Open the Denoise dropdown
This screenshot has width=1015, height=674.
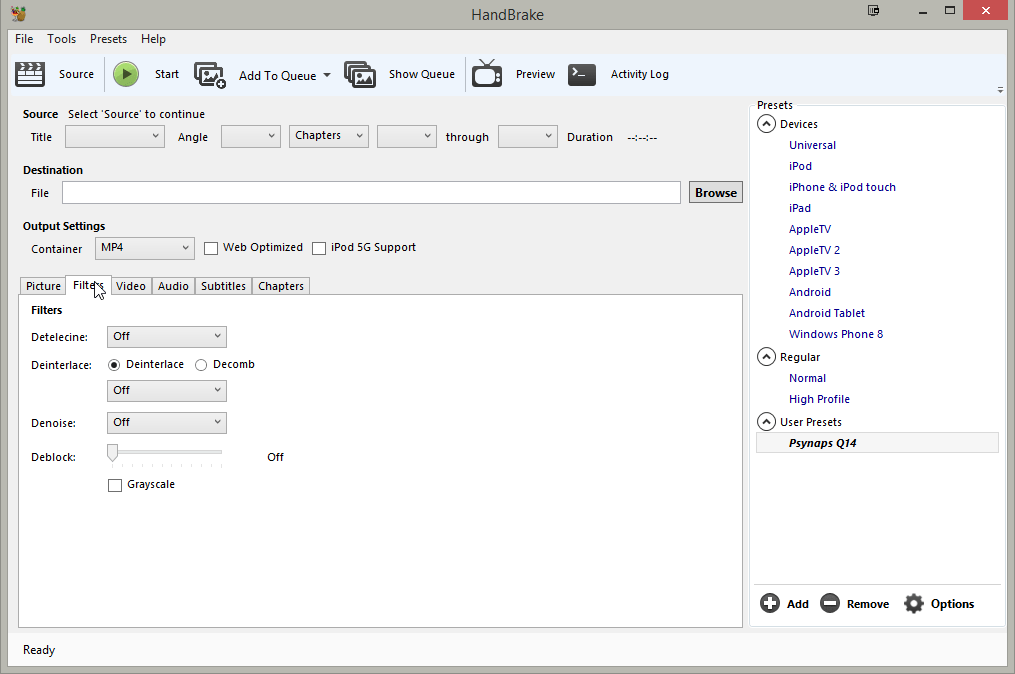[x=167, y=423]
